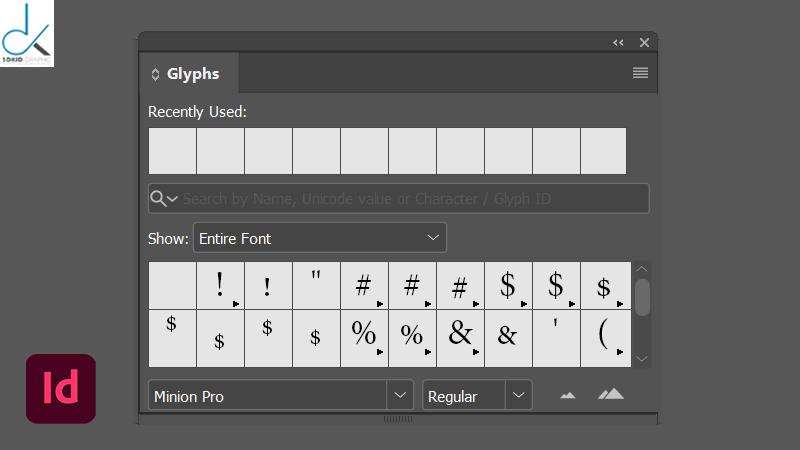
Task: Click the glyph grid scrollbar thumb
Action: (x=643, y=297)
